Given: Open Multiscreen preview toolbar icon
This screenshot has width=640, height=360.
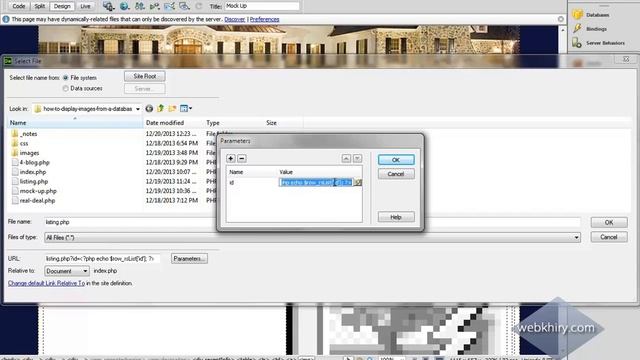Looking at the screenshot, I should [x=108, y=6].
